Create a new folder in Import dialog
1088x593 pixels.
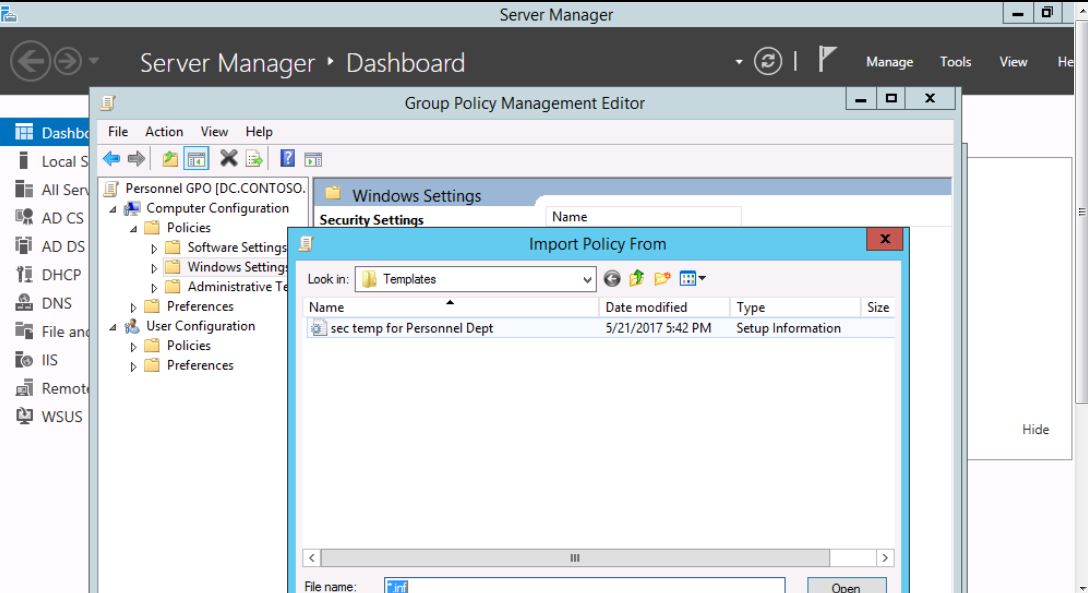[x=662, y=279]
